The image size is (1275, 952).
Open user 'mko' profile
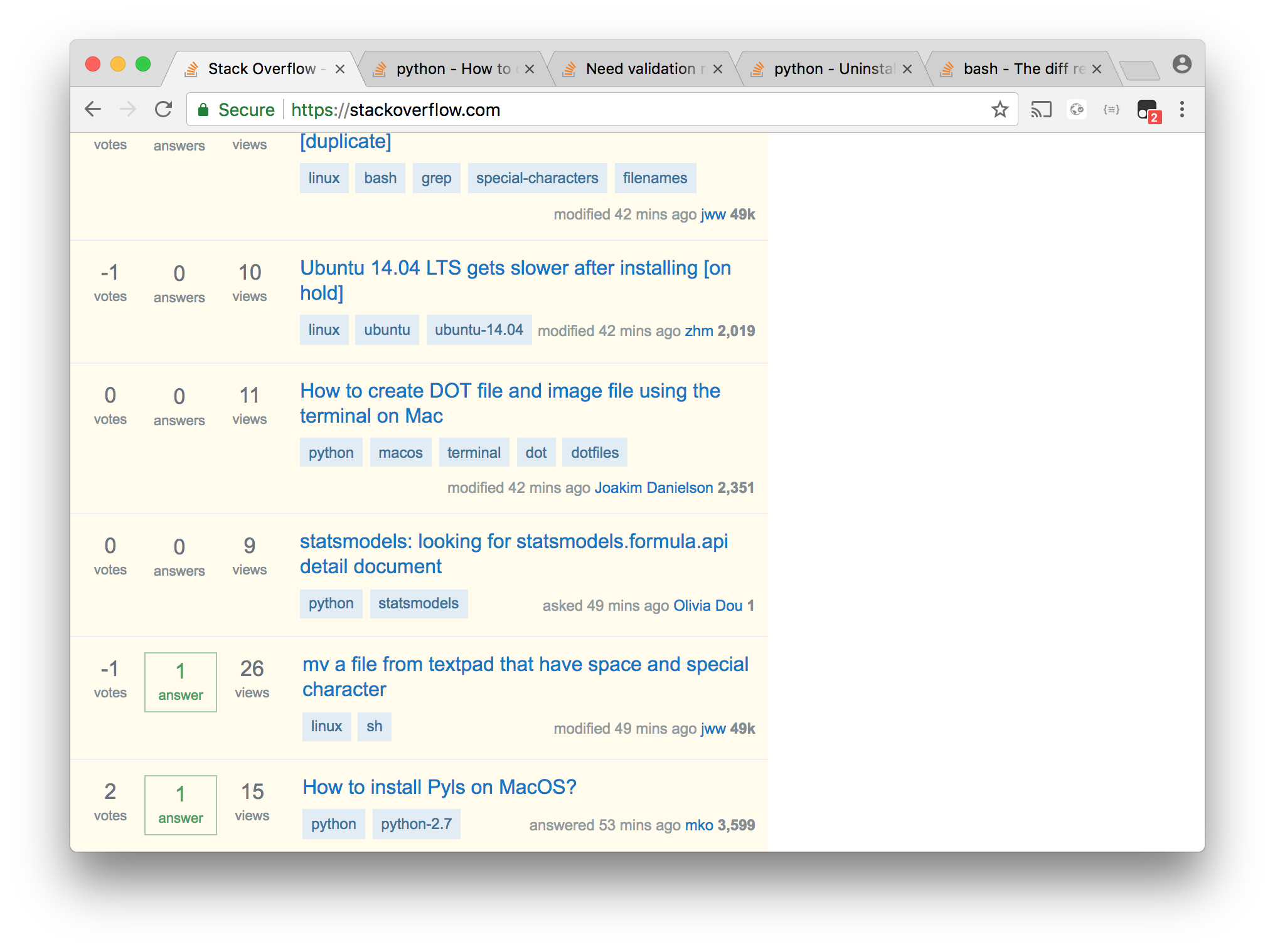click(699, 825)
